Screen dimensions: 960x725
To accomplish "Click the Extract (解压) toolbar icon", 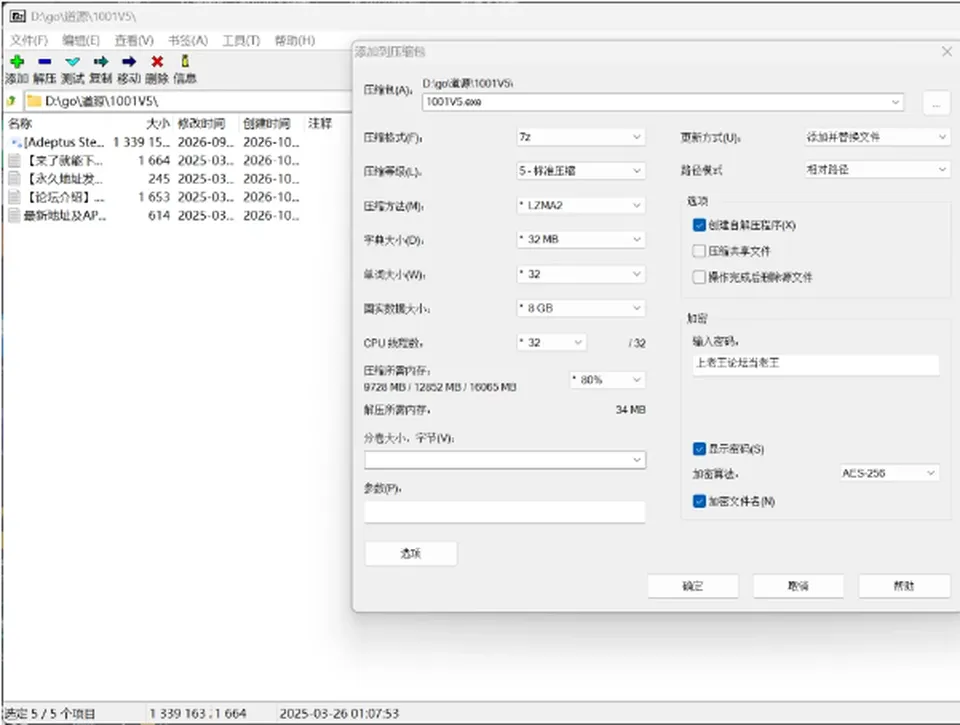I will coord(44,61).
